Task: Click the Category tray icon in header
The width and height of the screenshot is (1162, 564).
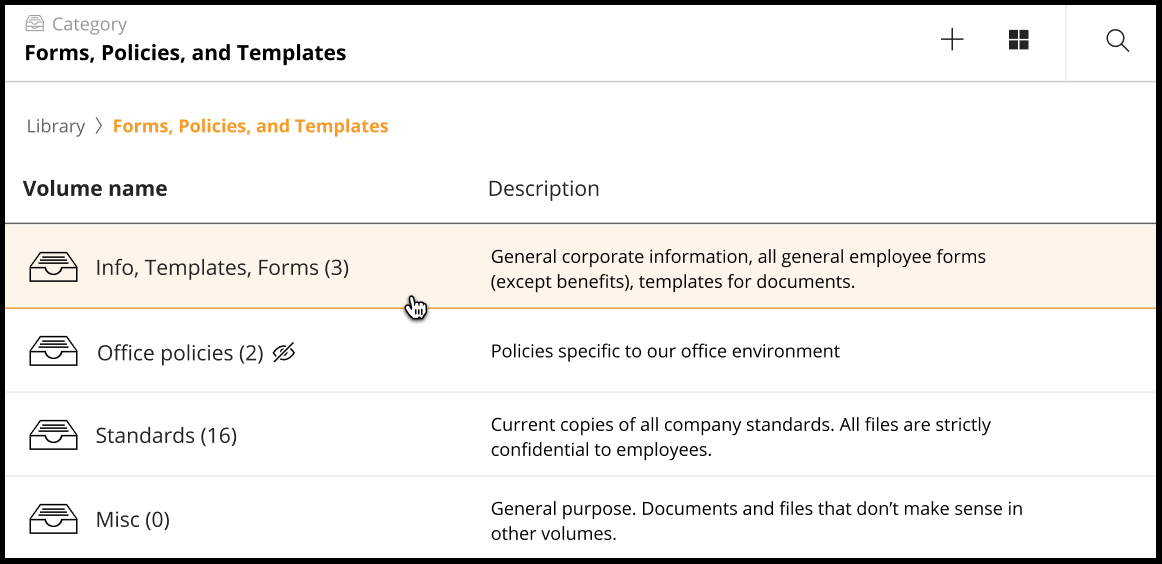Action: click(x=35, y=24)
